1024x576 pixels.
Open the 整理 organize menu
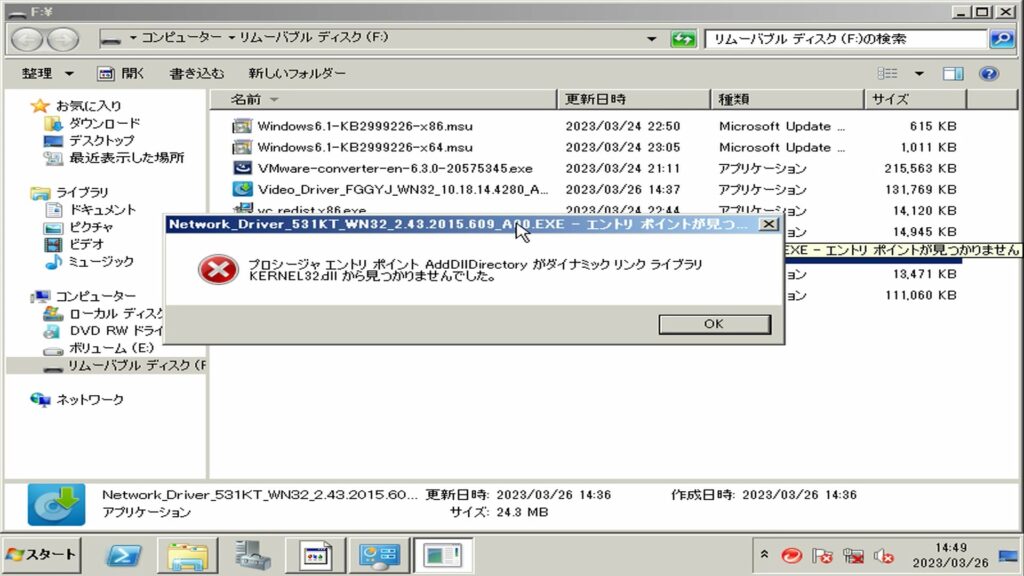click(47, 74)
